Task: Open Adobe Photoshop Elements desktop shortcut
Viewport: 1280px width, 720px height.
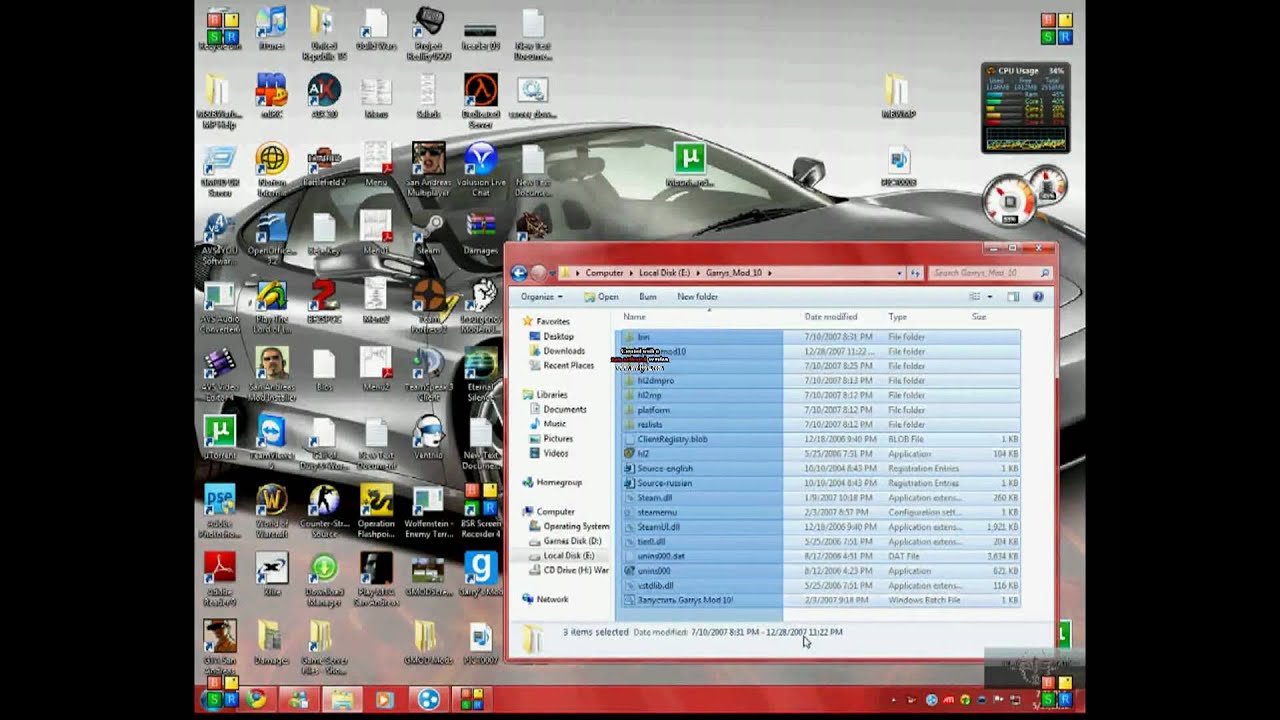Action: pos(219,511)
